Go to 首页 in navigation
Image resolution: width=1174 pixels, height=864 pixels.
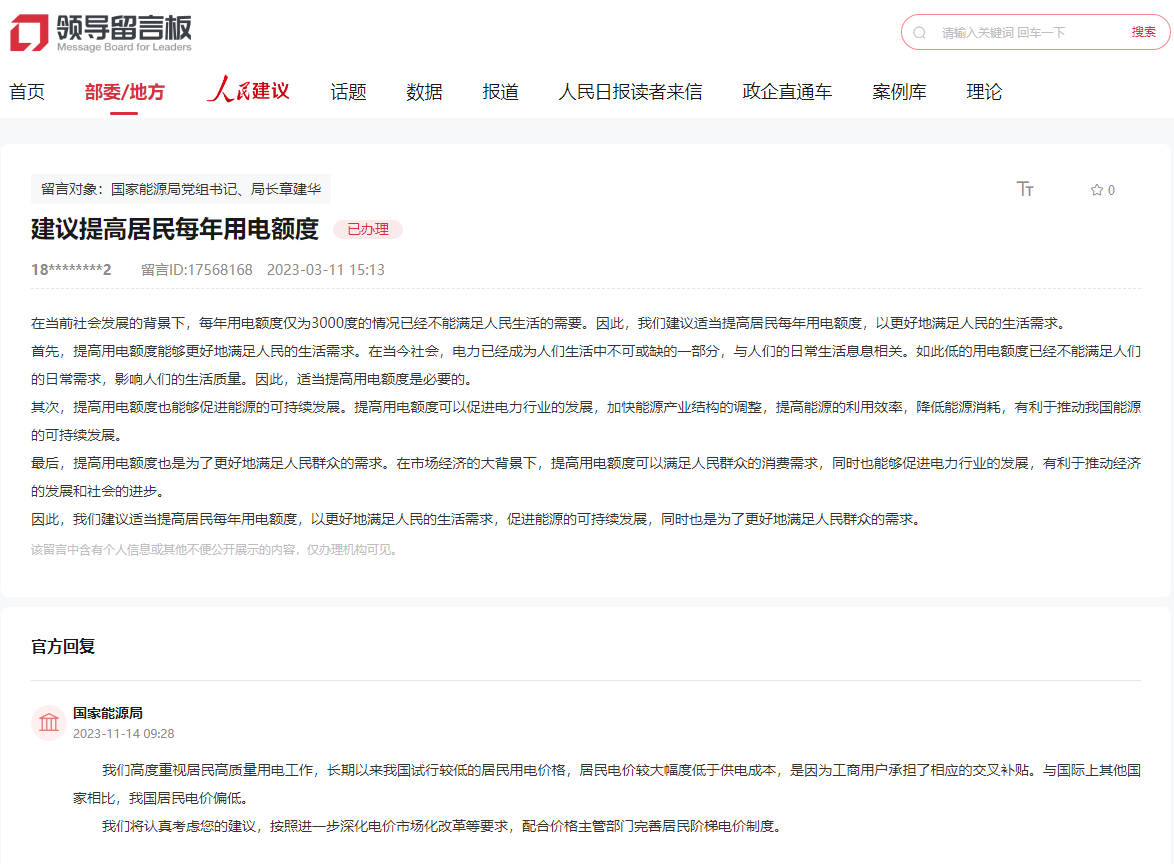(x=27, y=92)
